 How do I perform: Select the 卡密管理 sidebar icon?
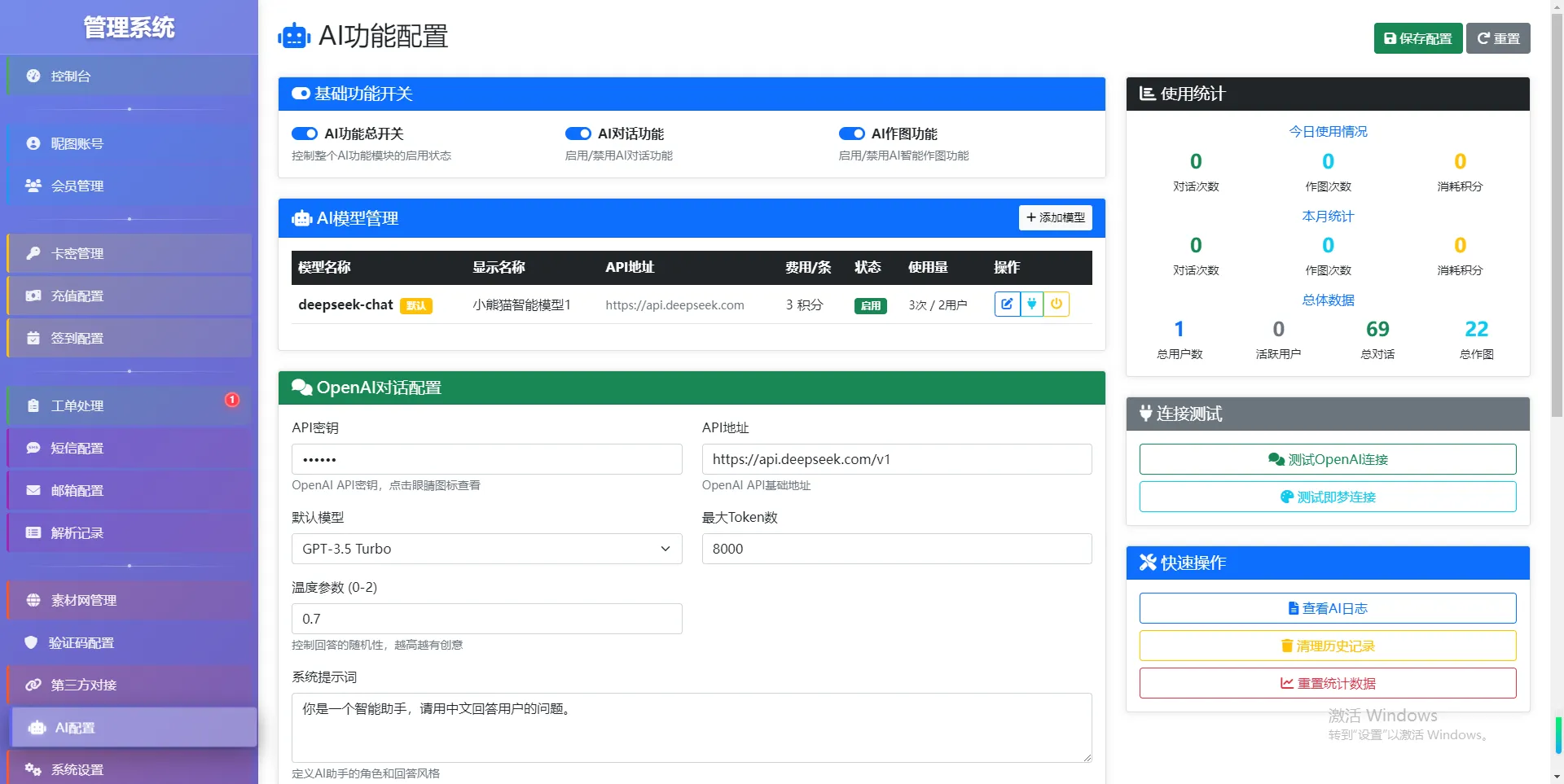click(33, 253)
